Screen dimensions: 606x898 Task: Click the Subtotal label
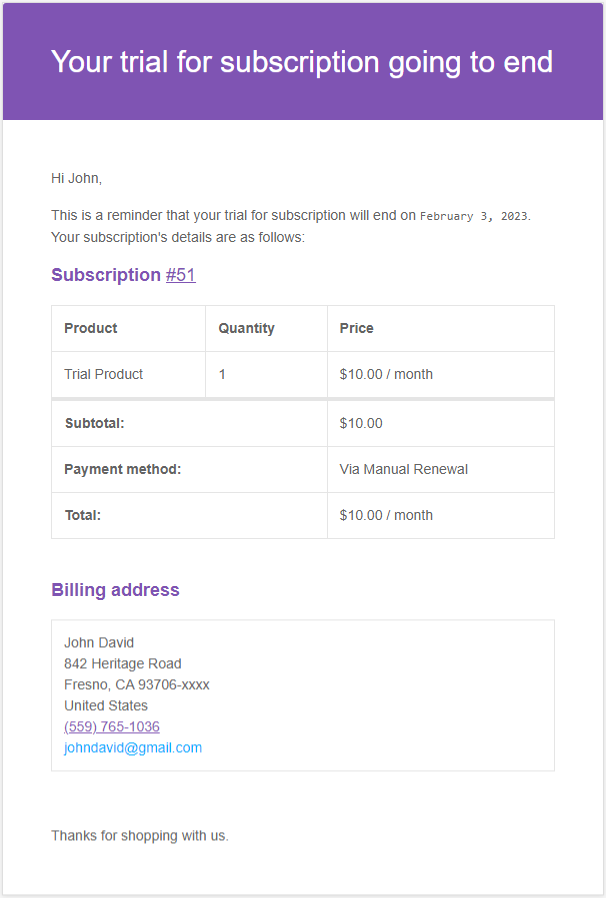94,423
